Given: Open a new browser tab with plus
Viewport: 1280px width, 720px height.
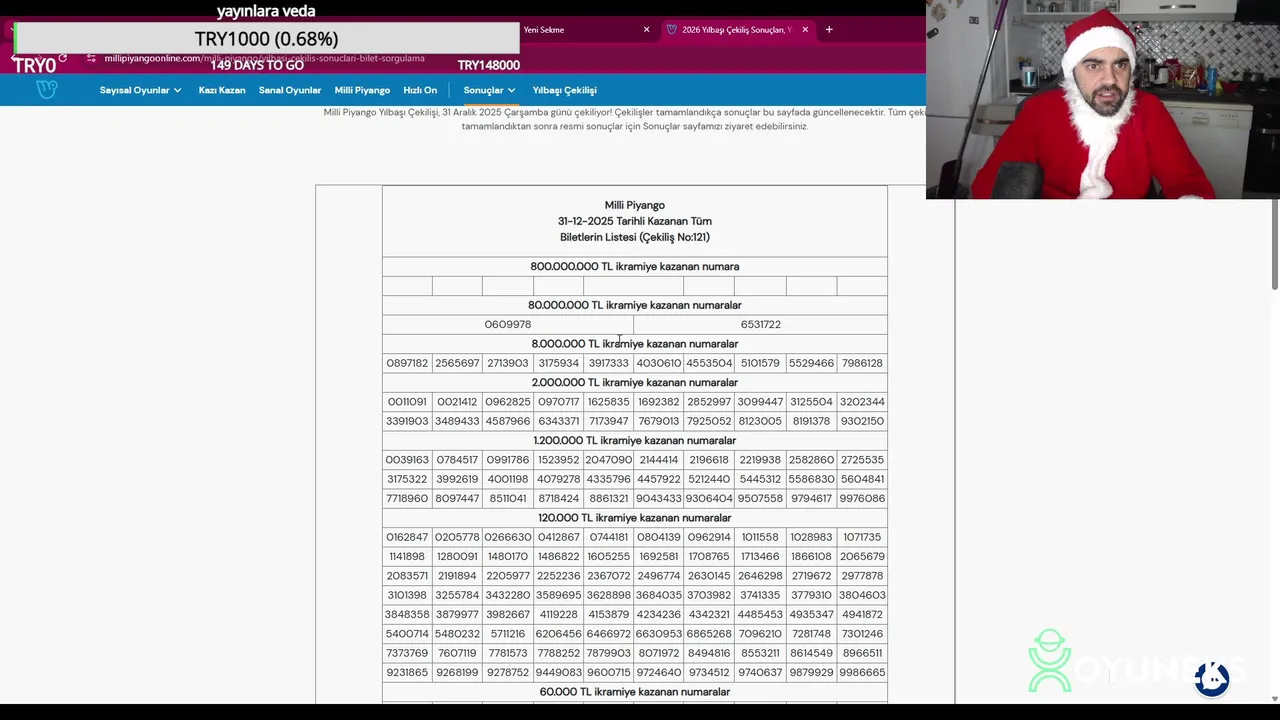Looking at the screenshot, I should (829, 30).
